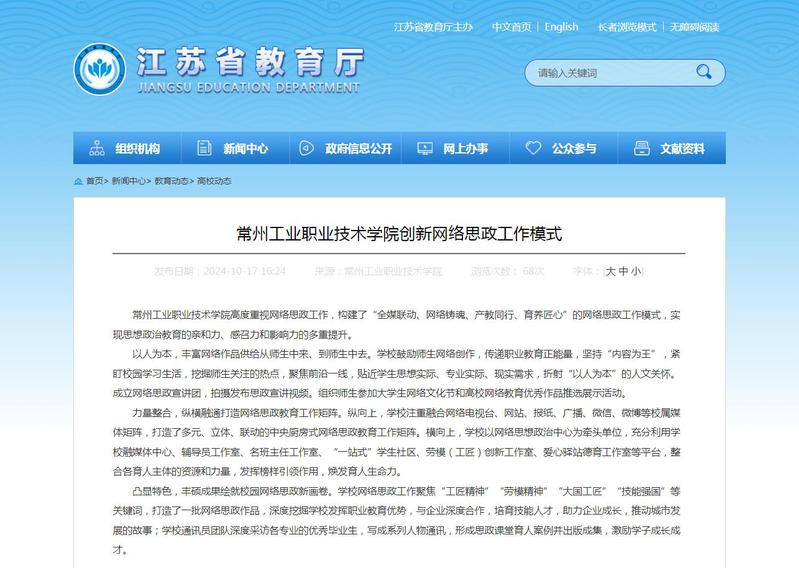
Task: Click the magnifier search icon
Action: (704, 72)
